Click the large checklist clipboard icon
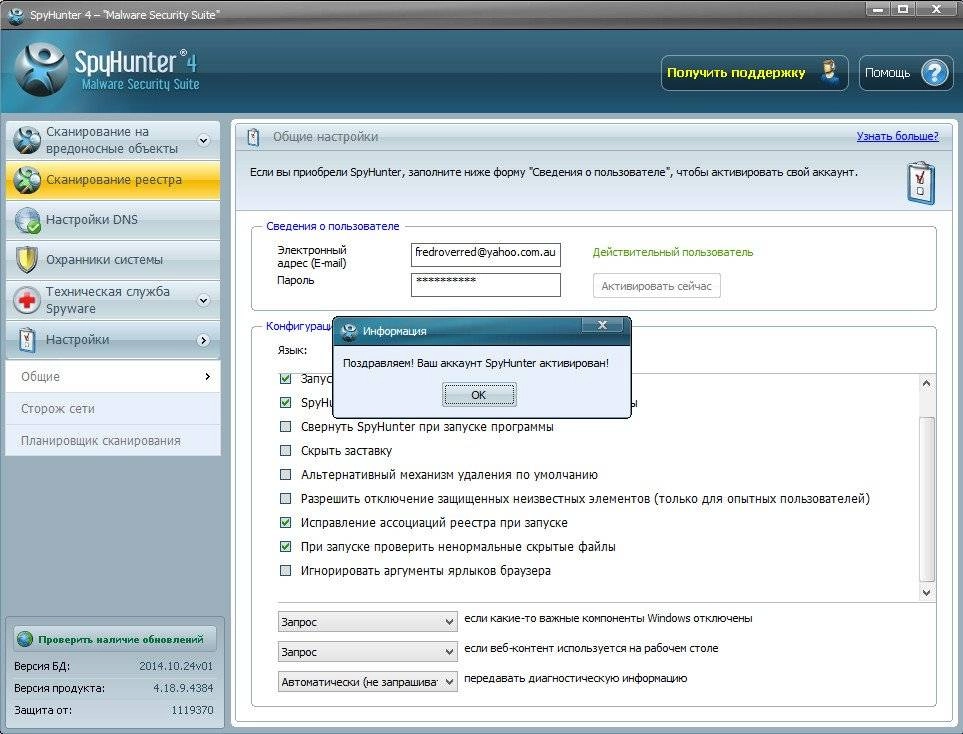Viewport: 963px width, 734px height. tap(920, 182)
